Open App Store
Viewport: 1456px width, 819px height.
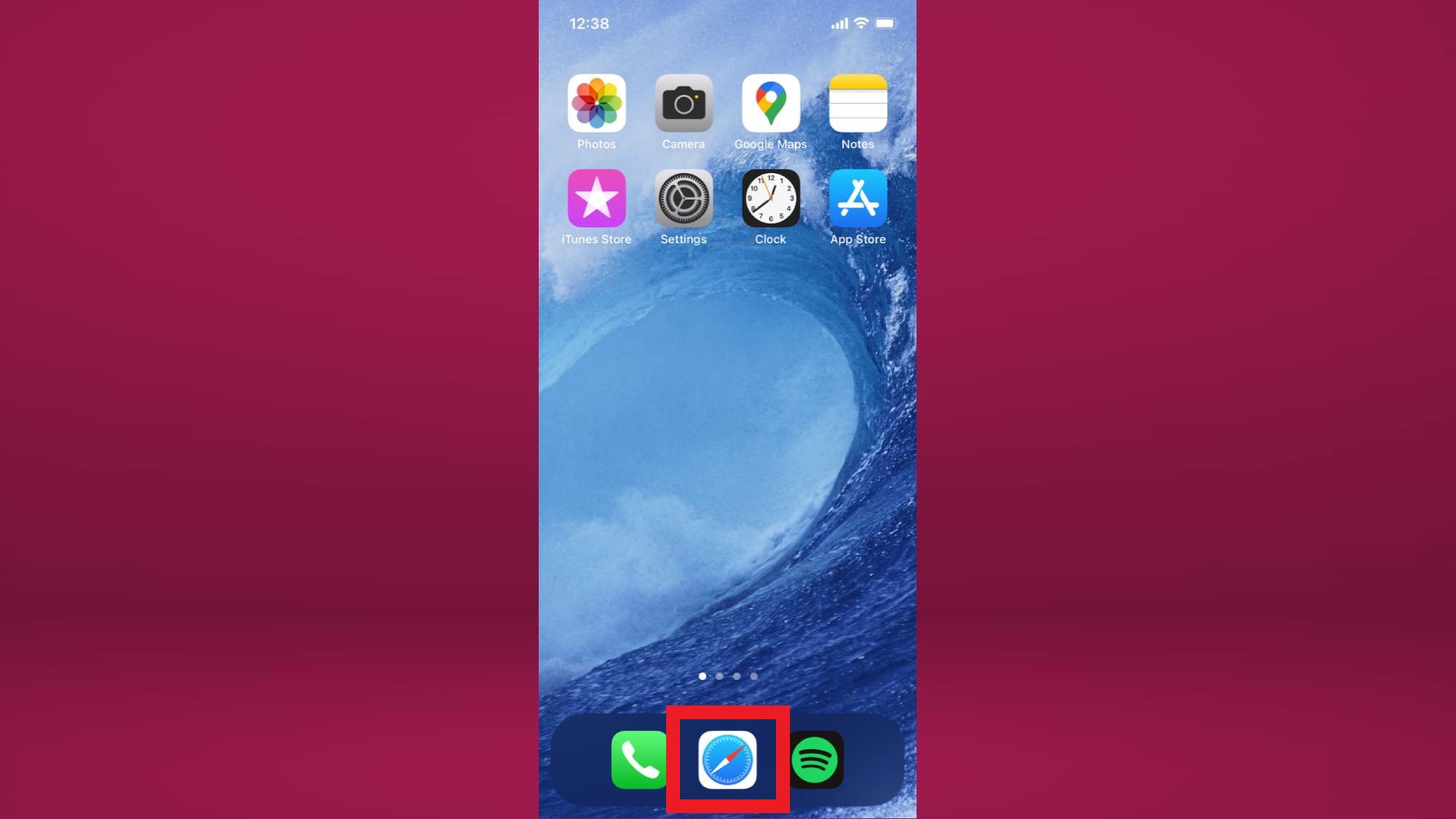coord(858,198)
